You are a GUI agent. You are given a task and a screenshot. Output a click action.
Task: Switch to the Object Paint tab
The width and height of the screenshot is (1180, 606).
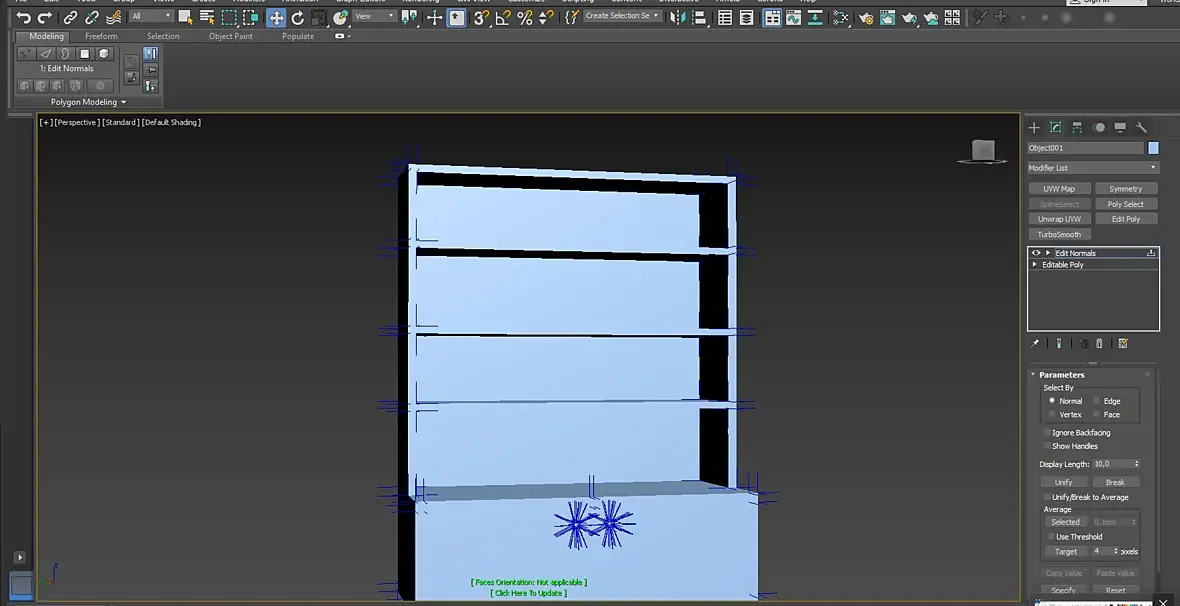click(x=231, y=36)
